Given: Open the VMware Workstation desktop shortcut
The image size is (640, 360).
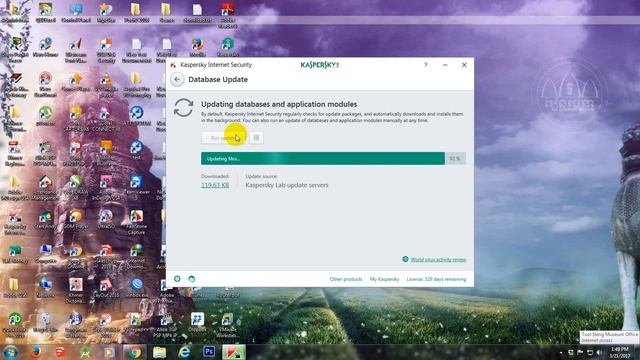Looking at the screenshot, I should pyautogui.click(x=227, y=325).
